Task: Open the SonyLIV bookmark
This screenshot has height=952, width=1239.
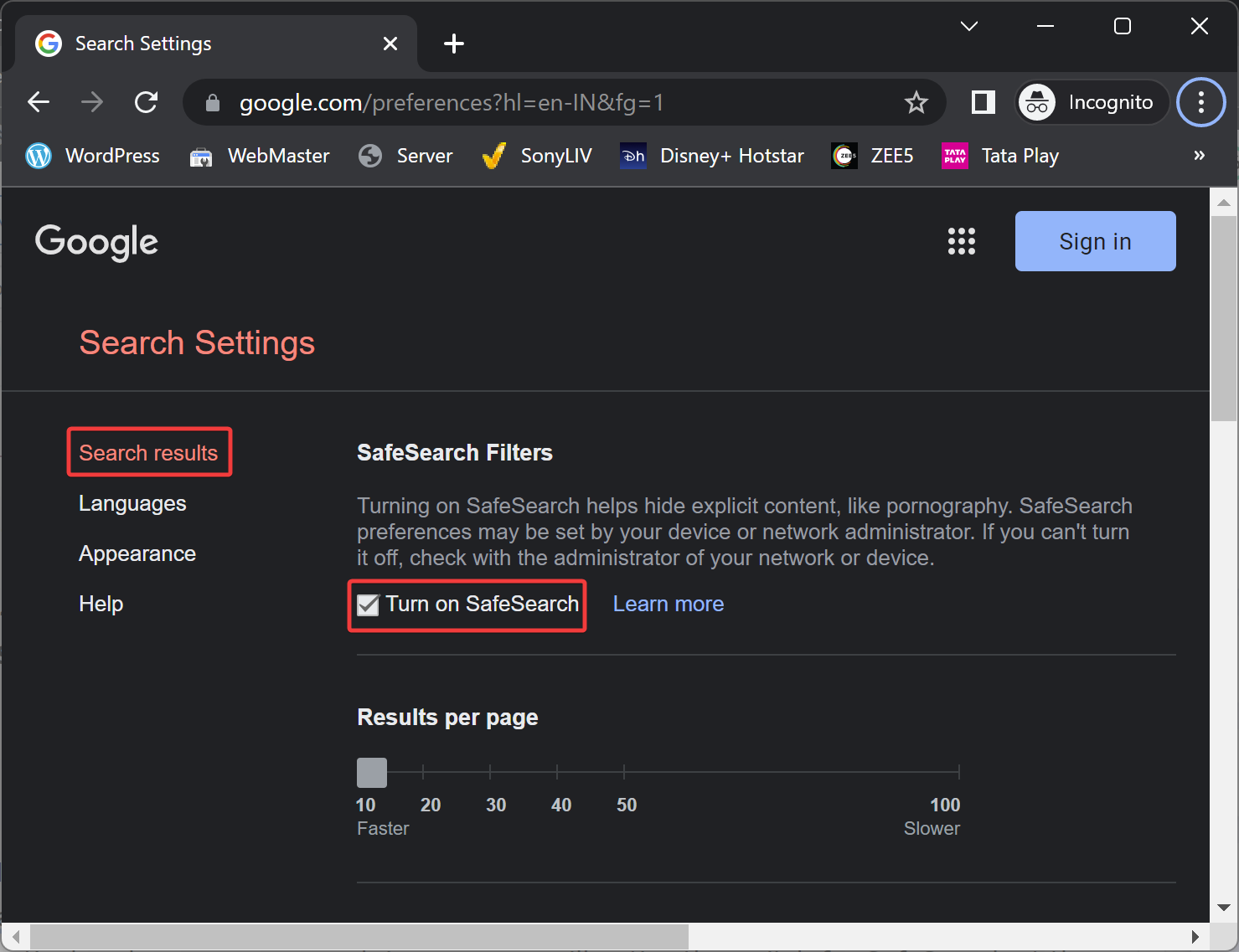Action: tap(537, 156)
